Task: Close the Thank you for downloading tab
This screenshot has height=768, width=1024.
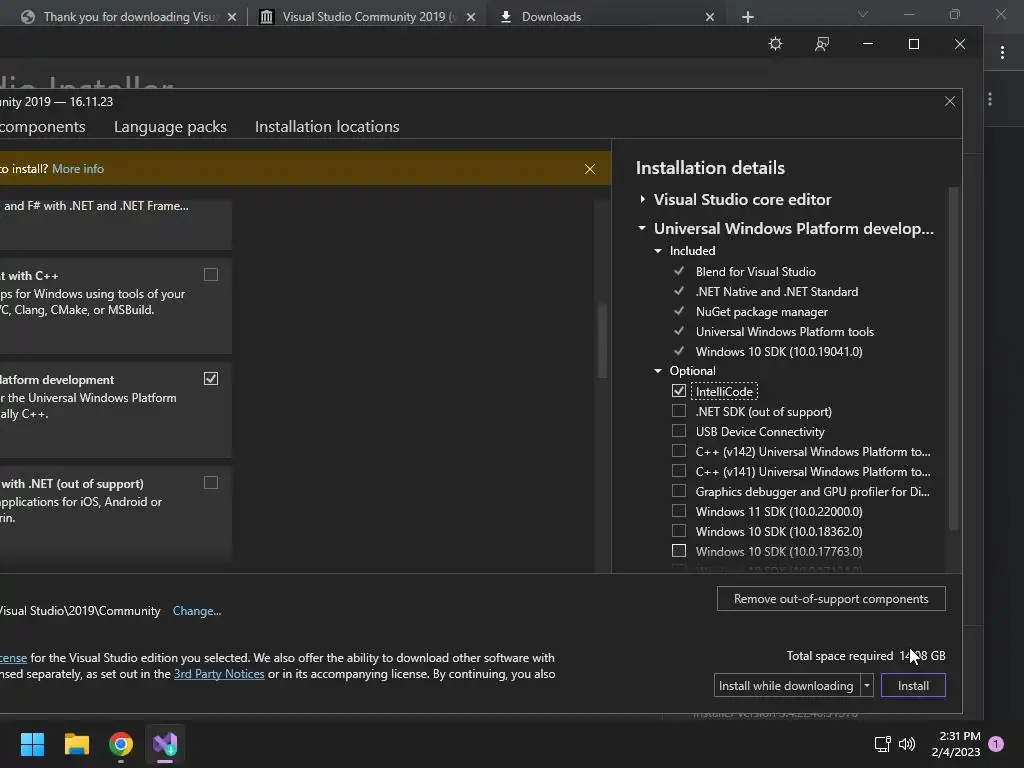Action: 232,17
